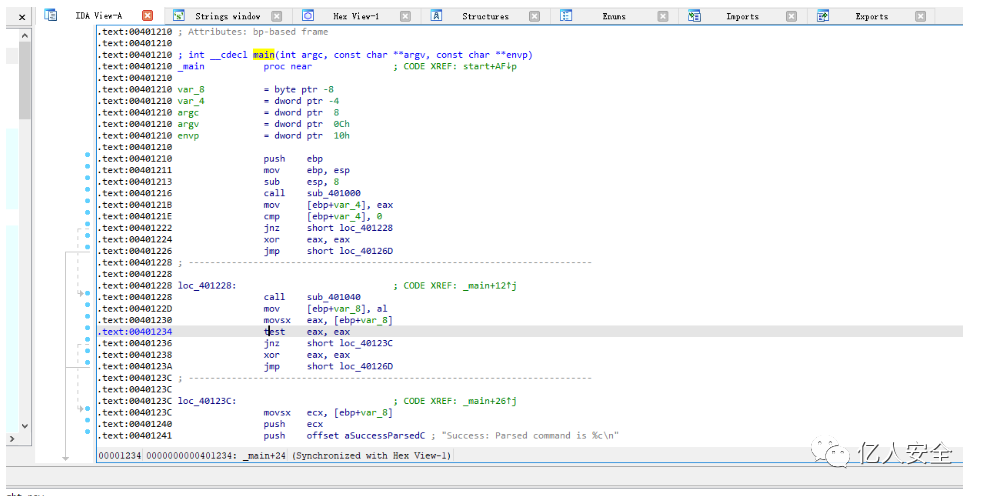Screen dimensions: 984x496
Task: Select the var_4 variable definition
Action: (191, 101)
